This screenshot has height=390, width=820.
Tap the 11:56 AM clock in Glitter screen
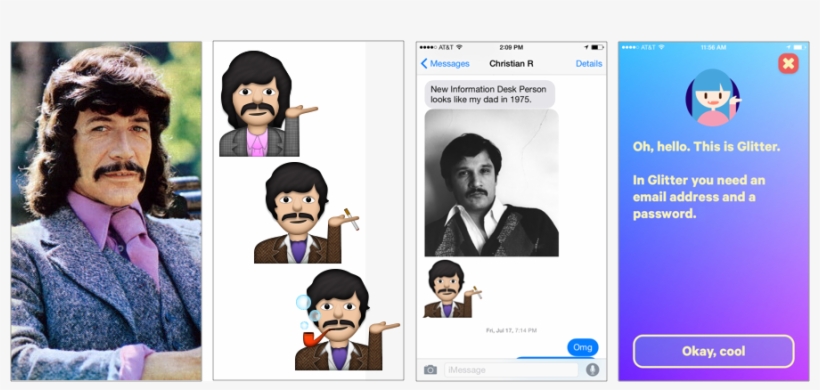713,47
